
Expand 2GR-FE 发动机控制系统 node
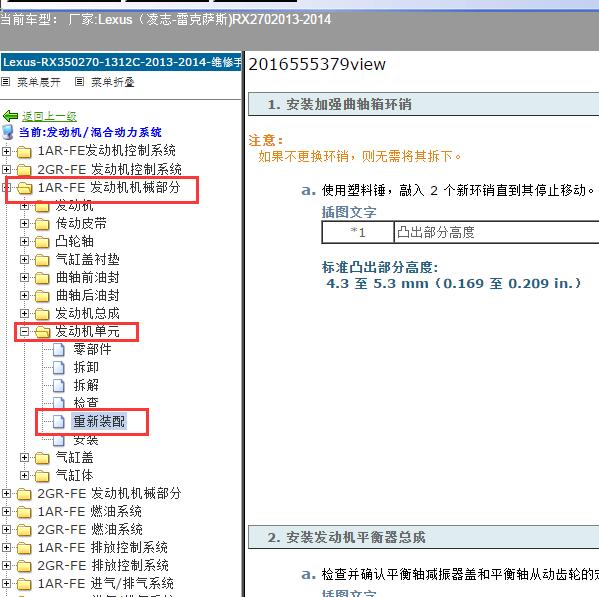point(6,169)
